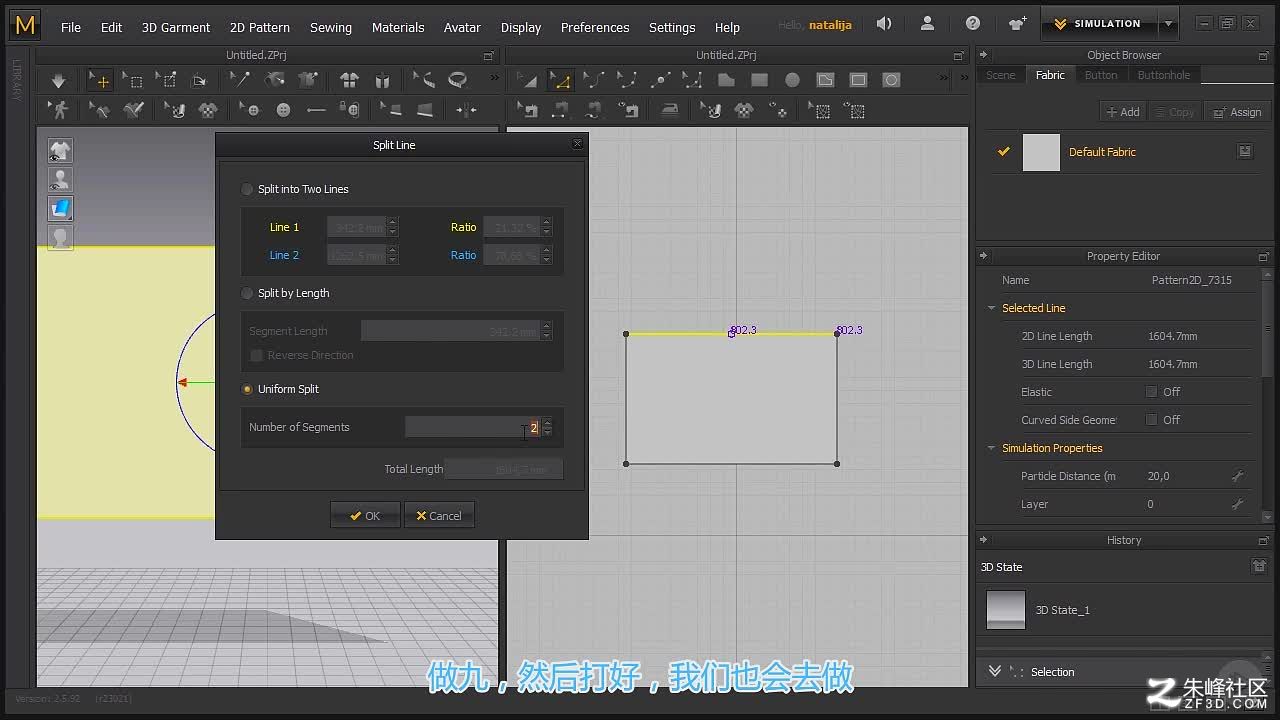1280x720 pixels.
Task: Expand the Selection panel chevron
Action: click(x=995, y=672)
